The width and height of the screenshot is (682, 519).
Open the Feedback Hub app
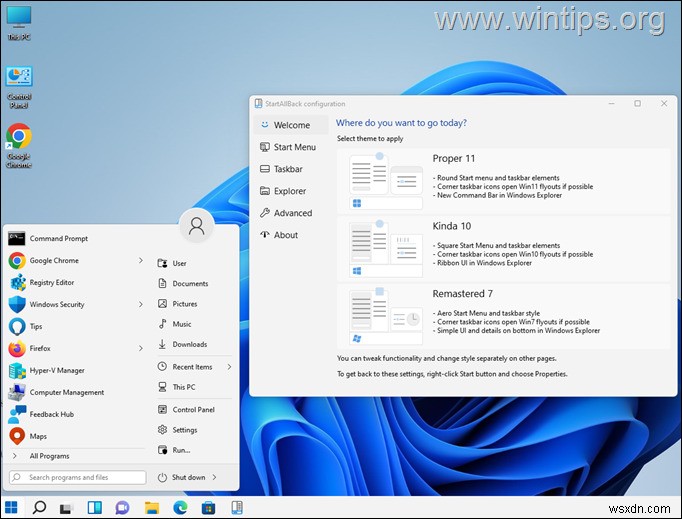51,414
